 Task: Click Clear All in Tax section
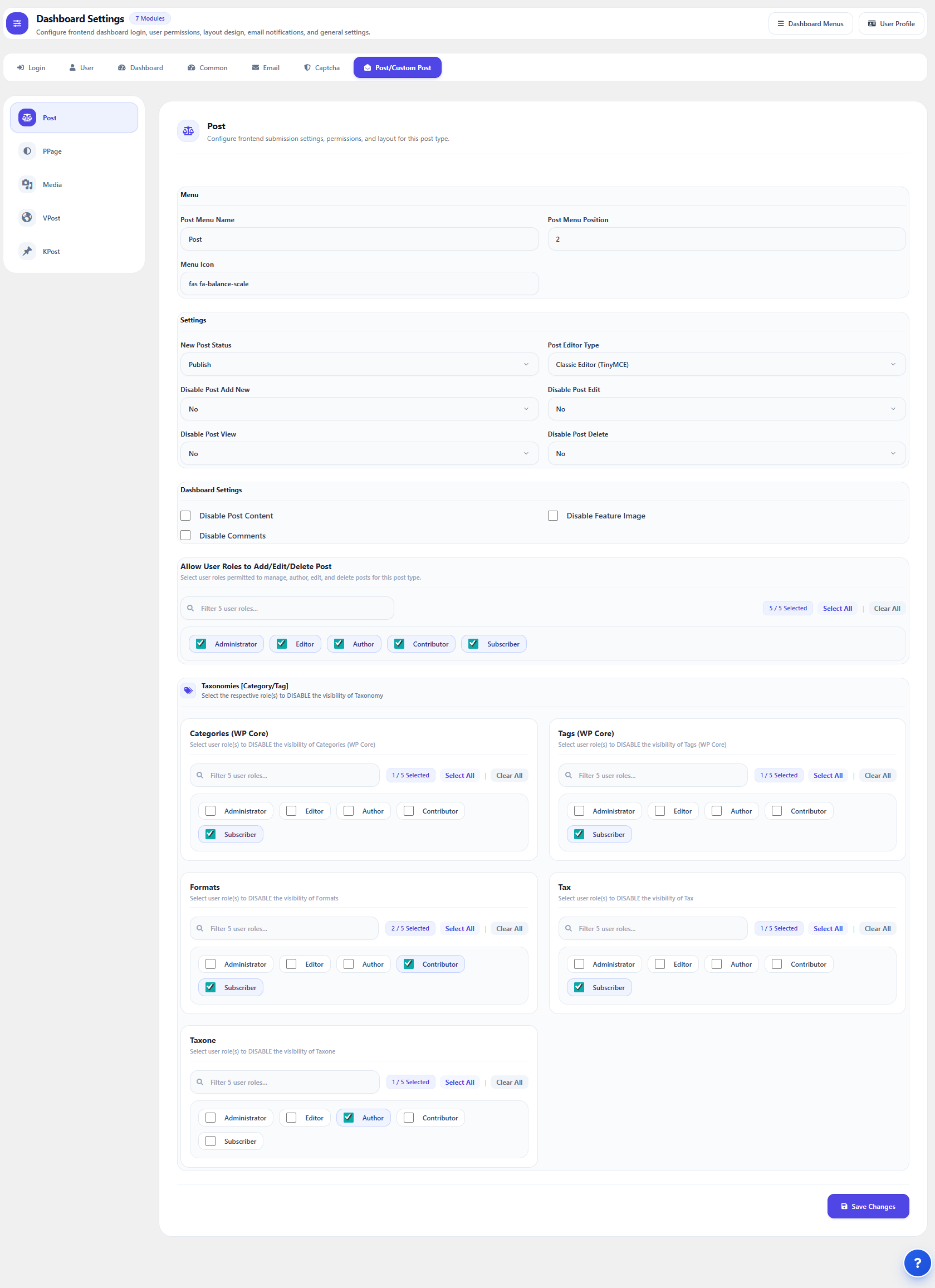point(877,928)
